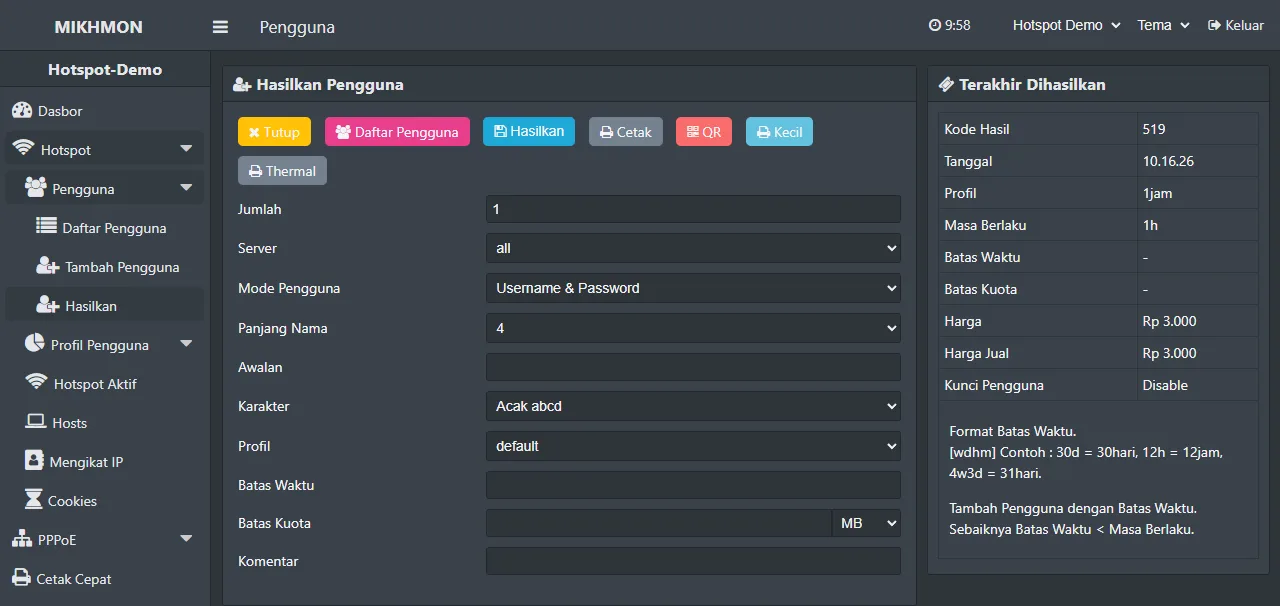Click the clock icon beside 9:58
This screenshot has height=606, width=1280.
point(935,26)
